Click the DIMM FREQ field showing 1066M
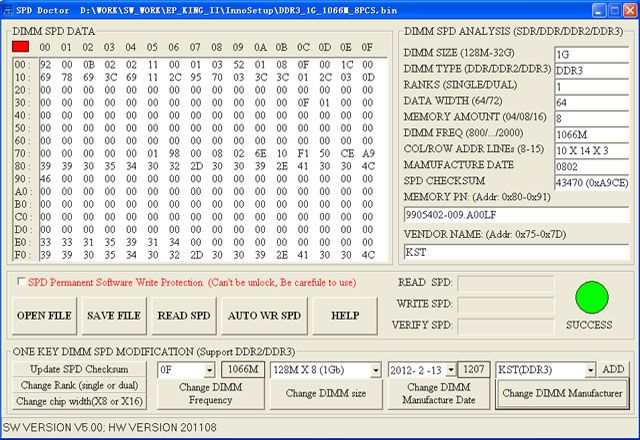The width and height of the screenshot is (640, 440). (x=591, y=134)
